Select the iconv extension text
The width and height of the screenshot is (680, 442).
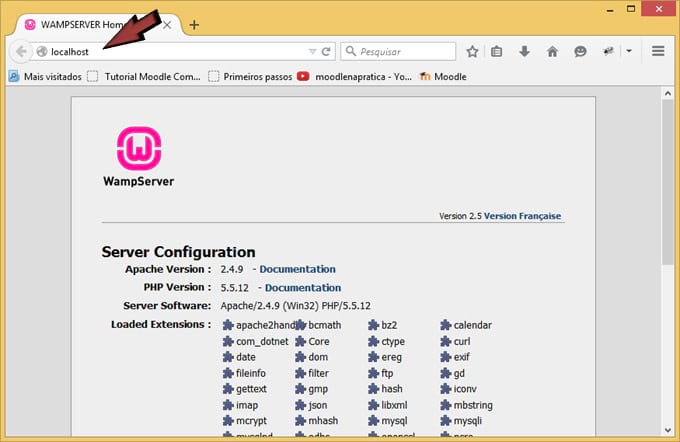tap(465, 389)
